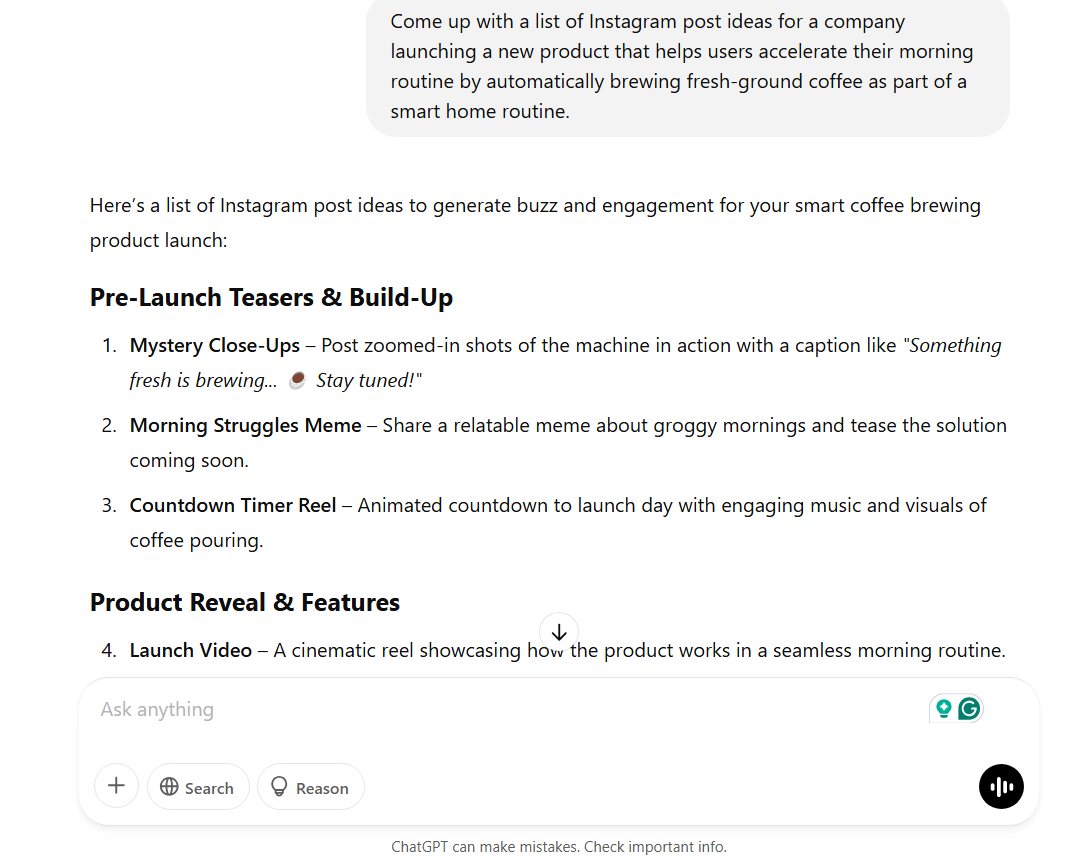
Task: Click the plus attach files button
Action: [x=116, y=786]
